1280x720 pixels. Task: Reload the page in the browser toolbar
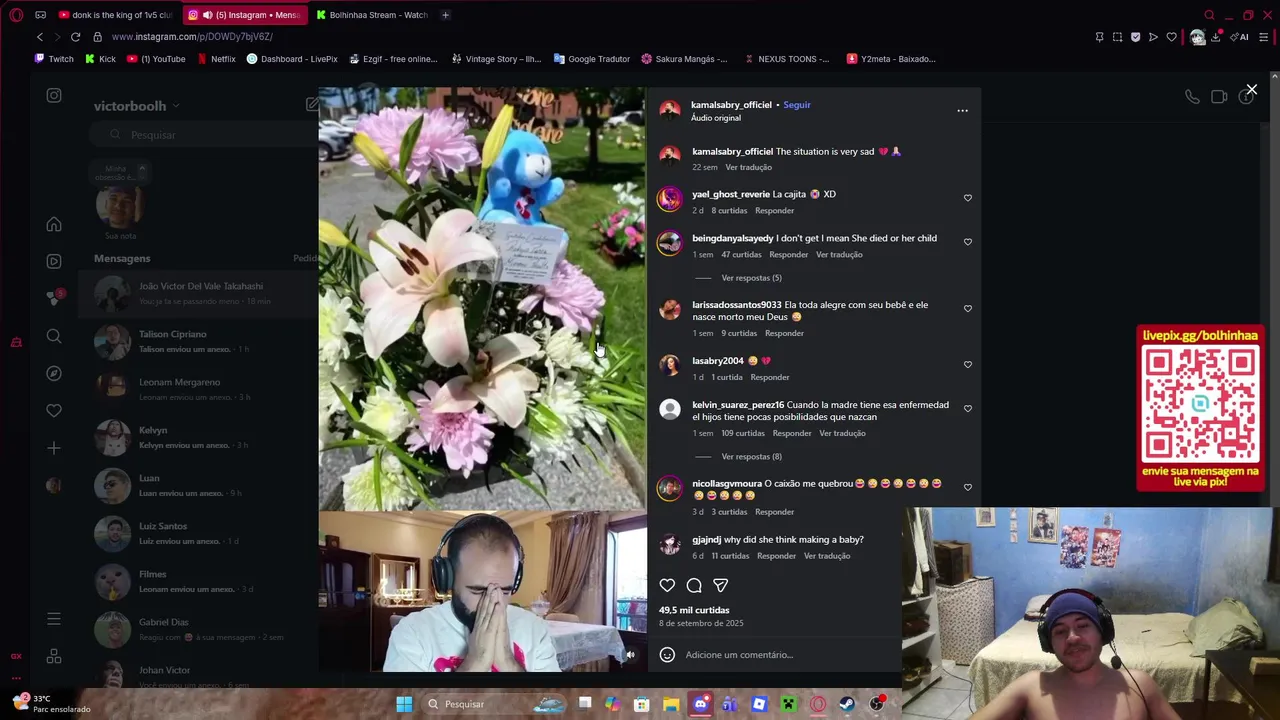click(75, 37)
